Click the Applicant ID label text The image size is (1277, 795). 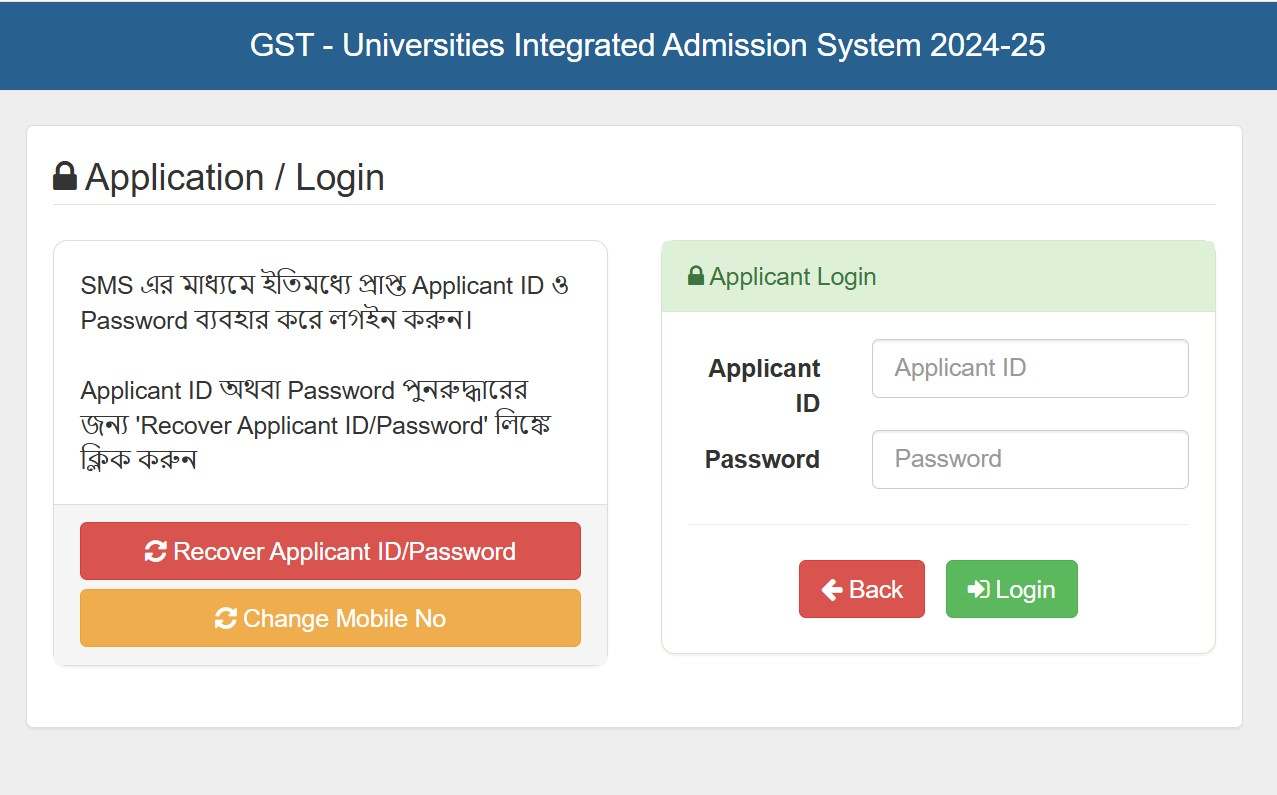click(763, 385)
